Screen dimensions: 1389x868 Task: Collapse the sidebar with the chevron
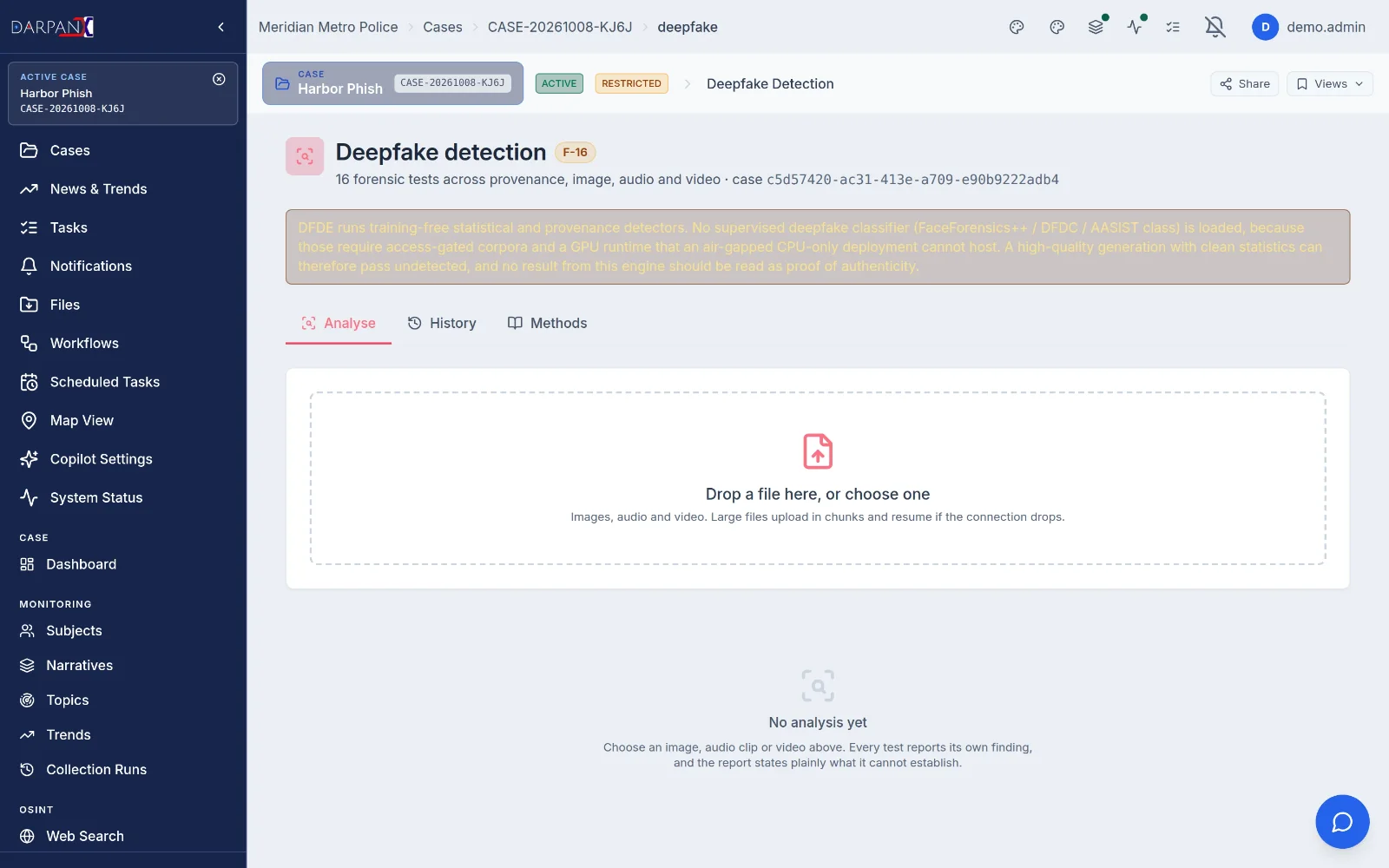pyautogui.click(x=221, y=27)
